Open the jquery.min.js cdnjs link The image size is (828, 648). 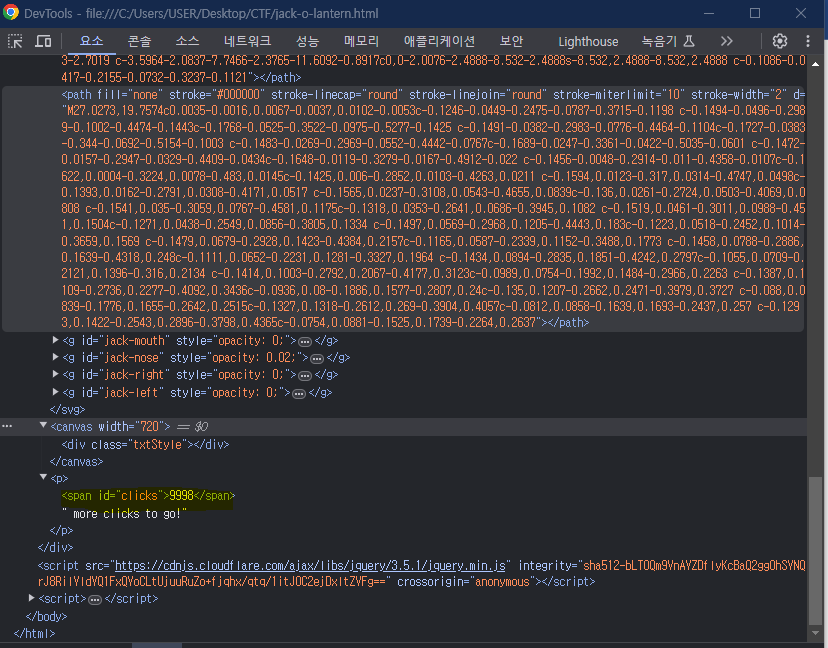(310, 566)
